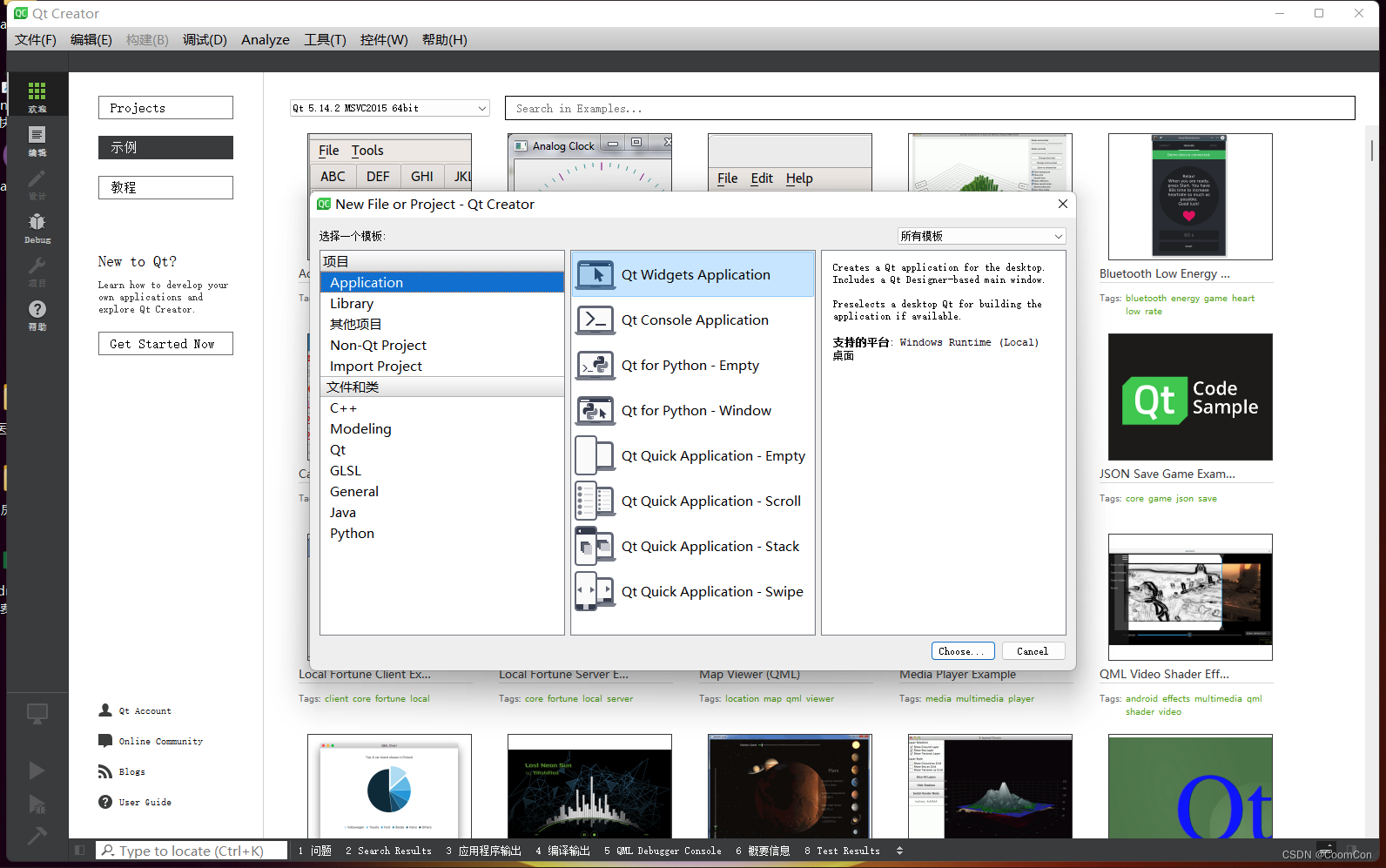Click the Qt Account person icon
This screenshot has width=1386, height=868.
(x=105, y=710)
